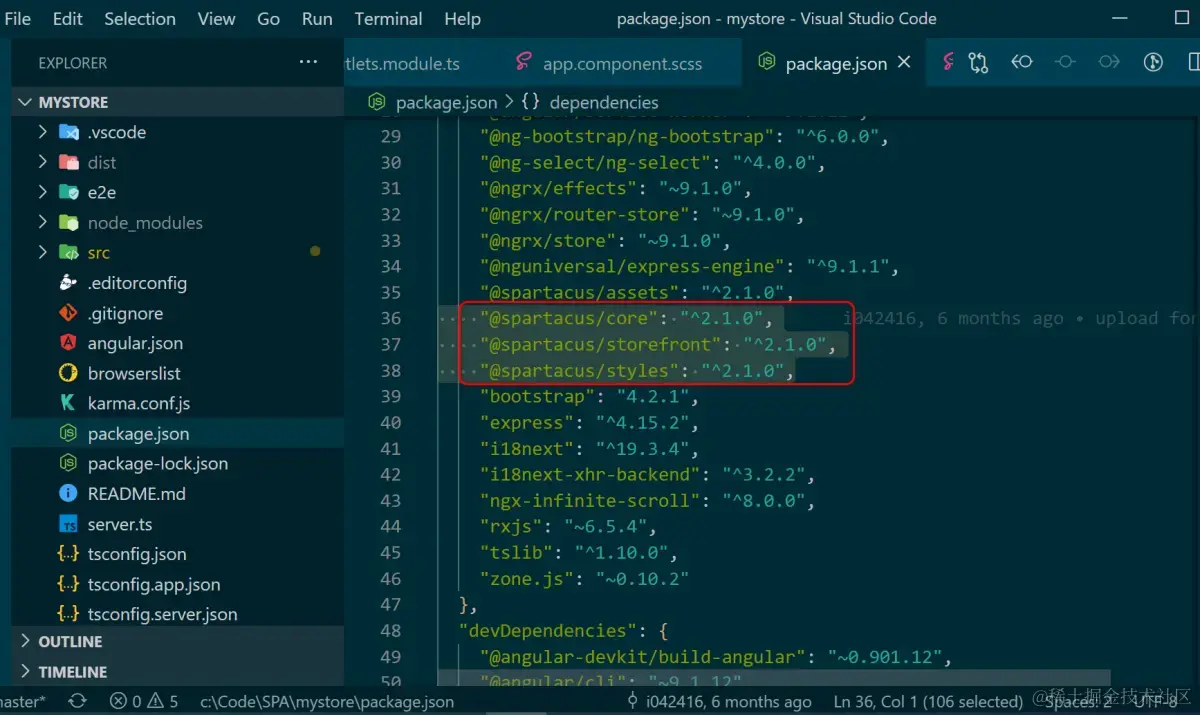Image resolution: width=1200 pixels, height=715 pixels.
Task: Switch to the partially visible module.ts tab
Action: (x=402, y=63)
